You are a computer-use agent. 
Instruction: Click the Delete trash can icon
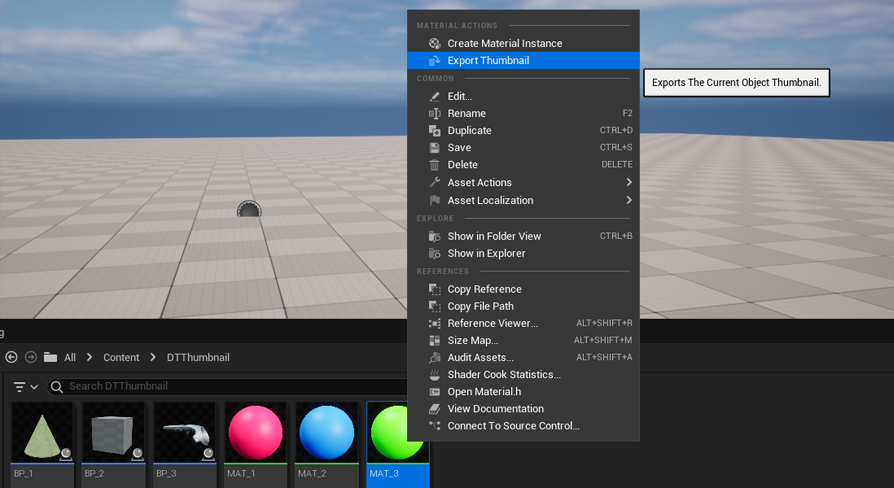[434, 165]
